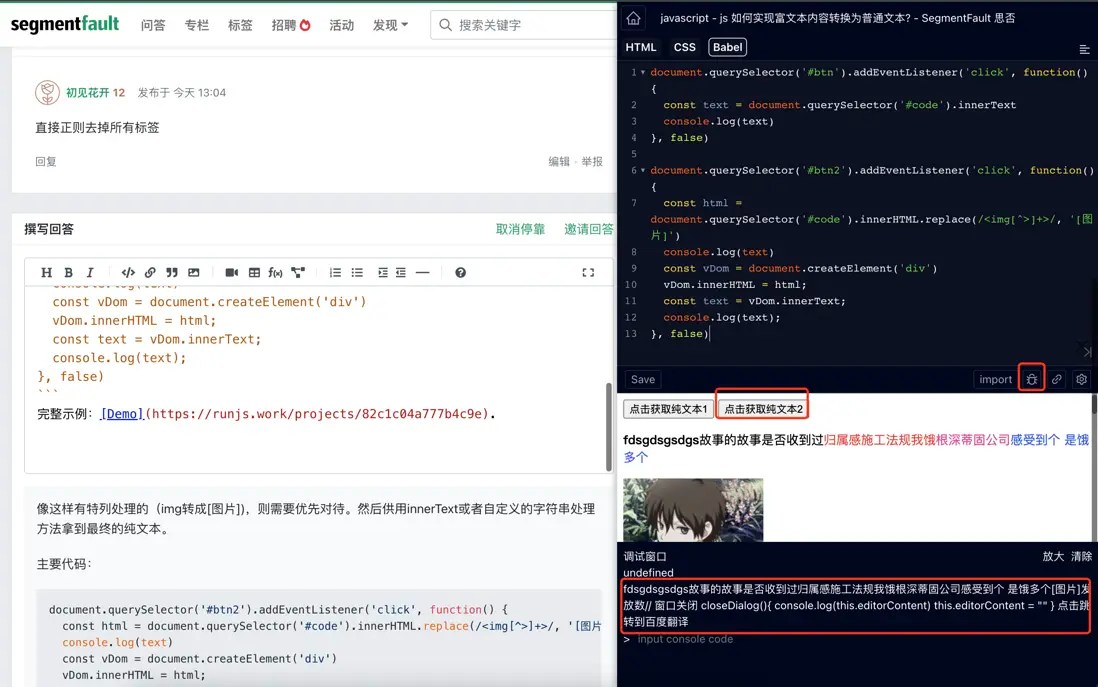Toggle ordered list formatting in the editor
Screen dimensions: 1098x687
tap(335, 272)
